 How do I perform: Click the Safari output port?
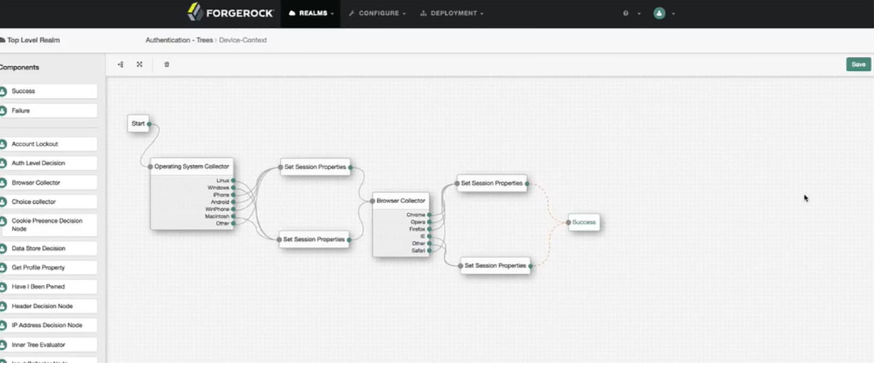point(429,251)
